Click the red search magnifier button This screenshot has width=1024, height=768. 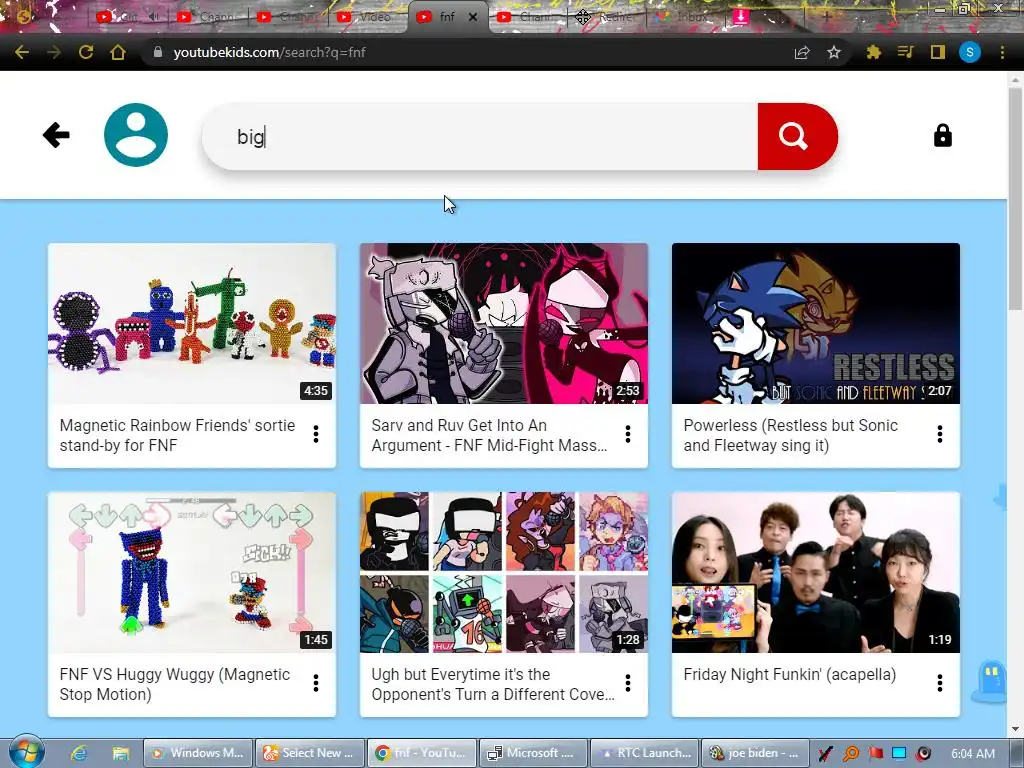point(797,136)
